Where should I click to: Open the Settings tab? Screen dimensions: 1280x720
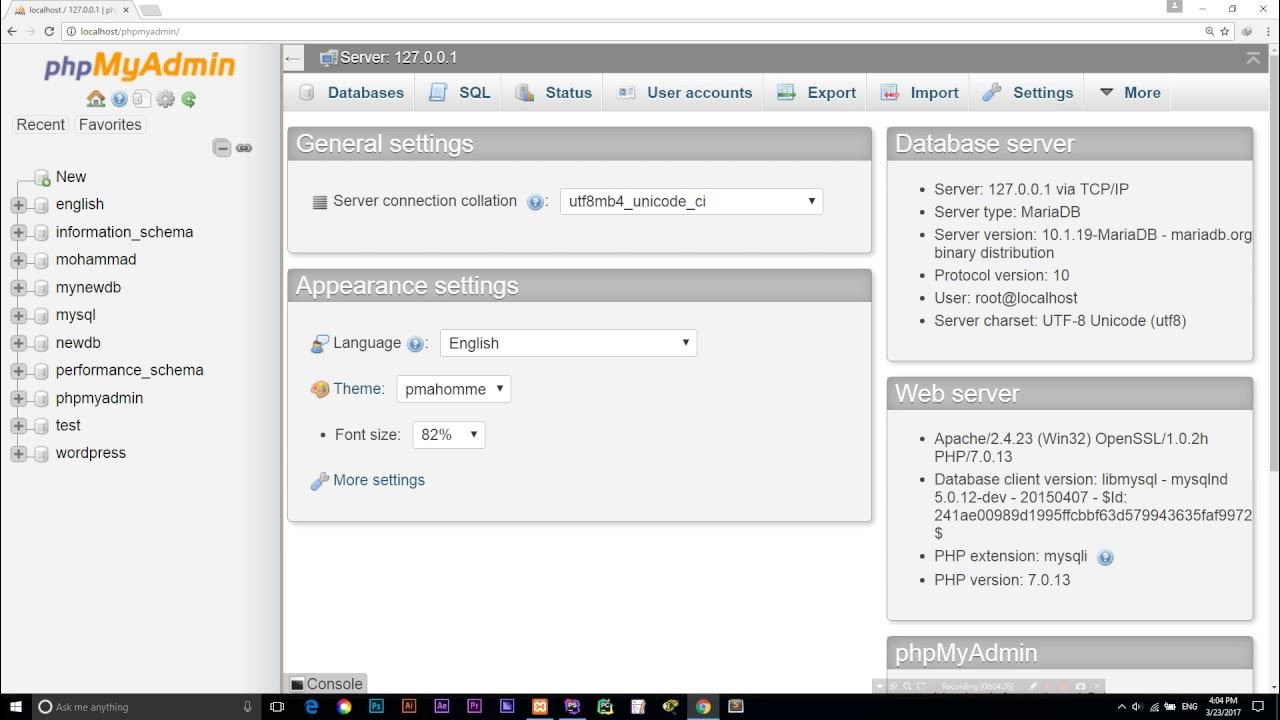tap(1028, 93)
